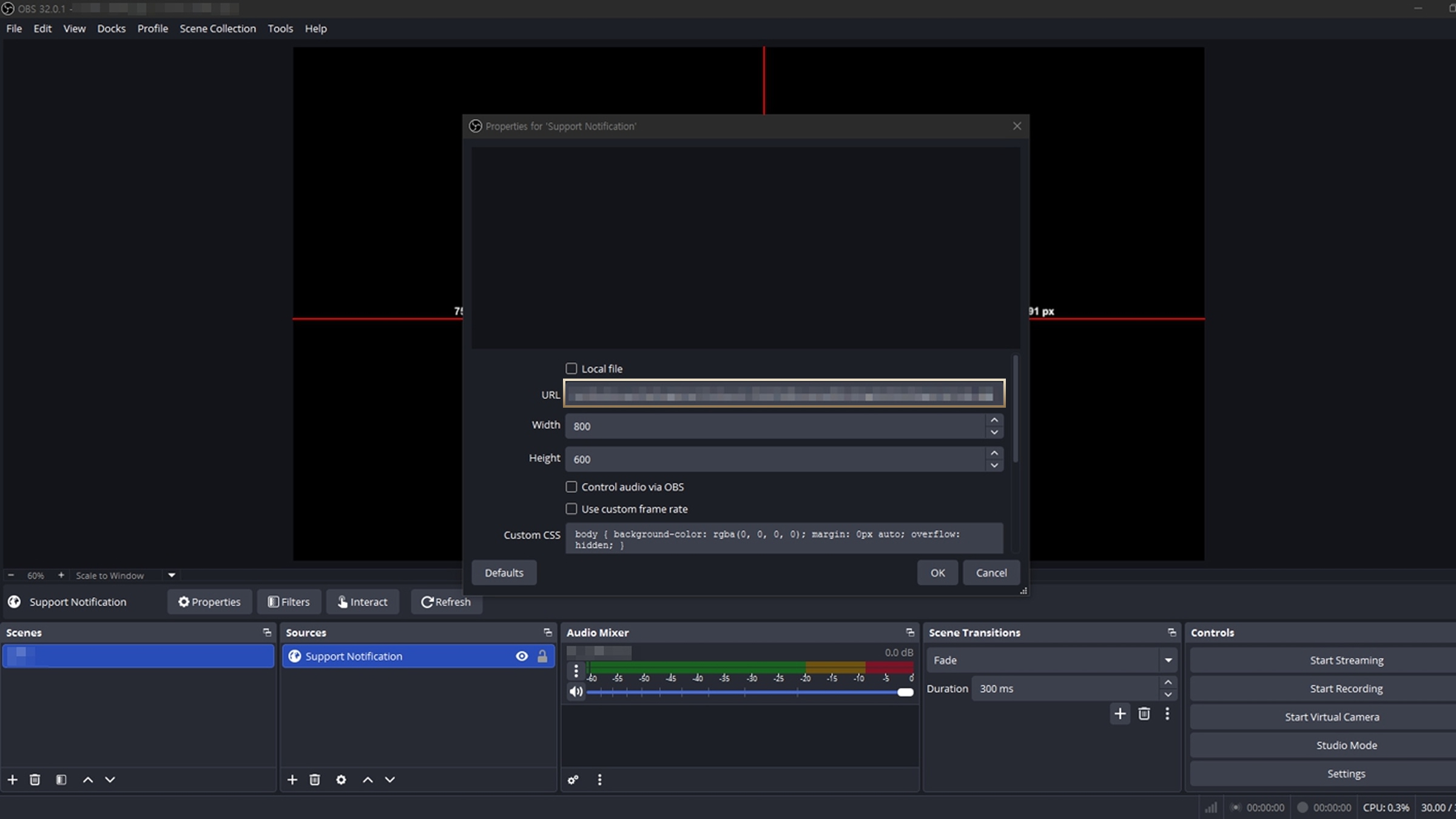Add a new scene with the plus icon
The width and height of the screenshot is (1456, 819).
(x=12, y=780)
